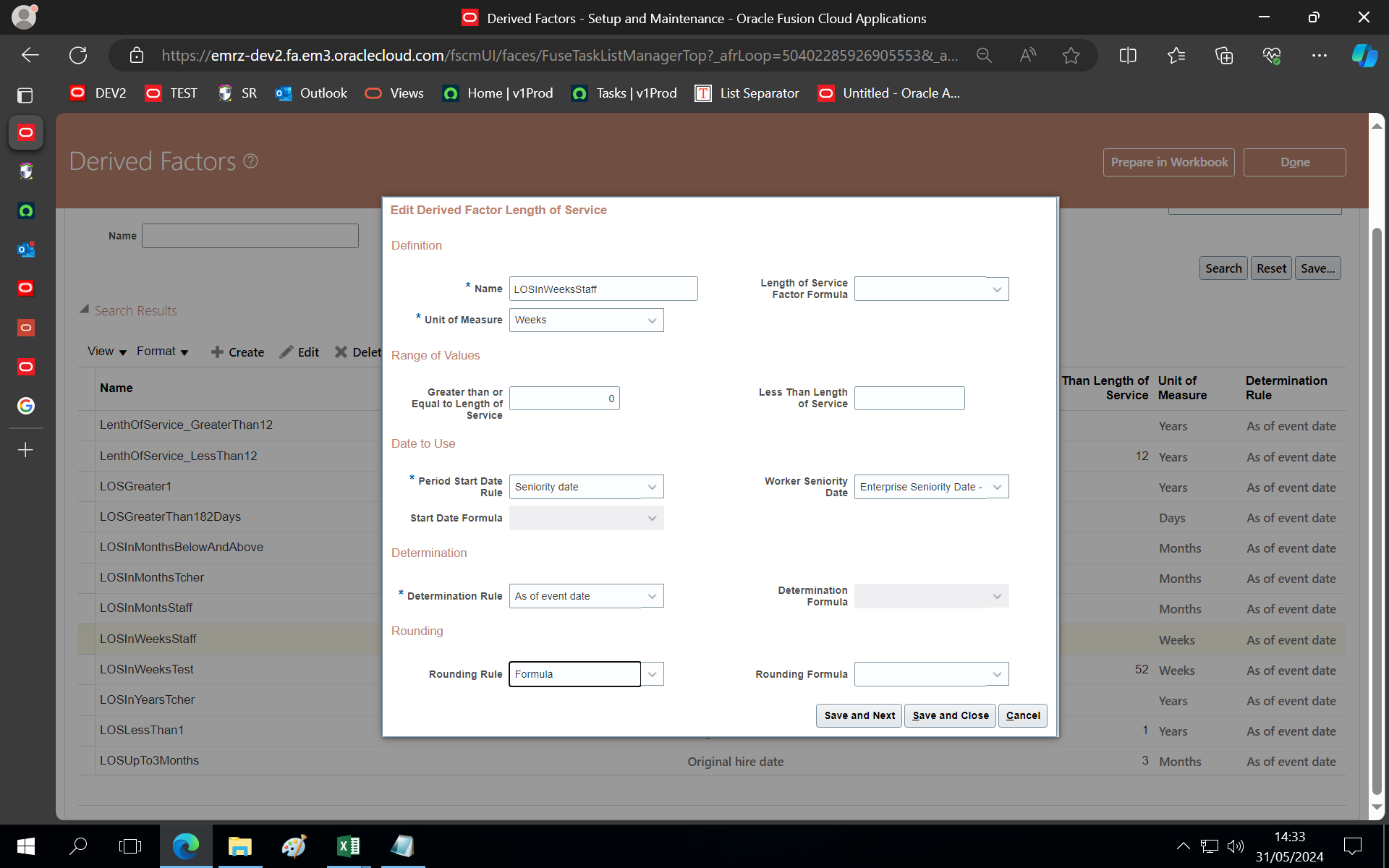Open File Explorer from the taskbar

click(x=239, y=846)
